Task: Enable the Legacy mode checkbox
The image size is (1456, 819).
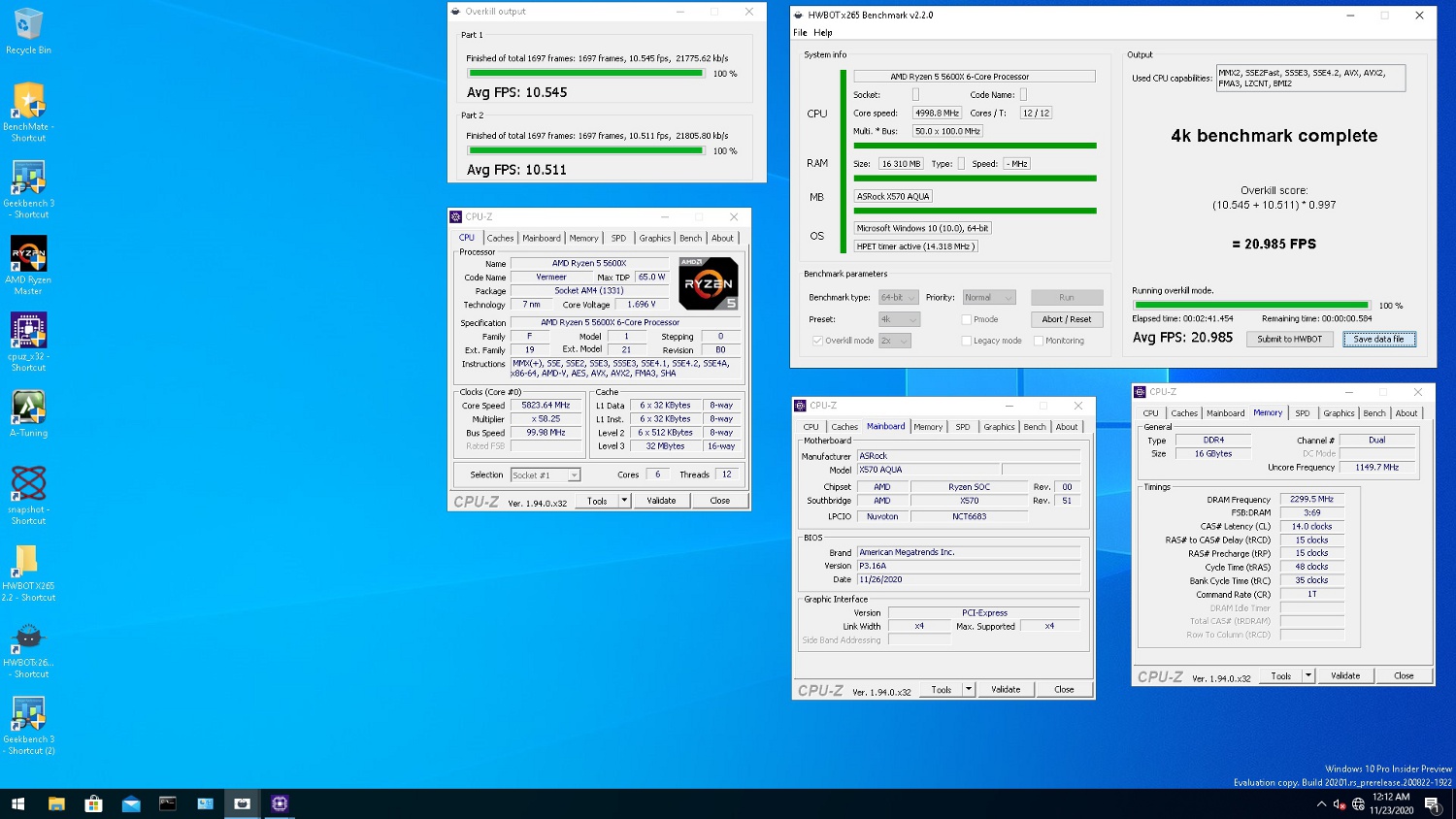Action: pos(966,341)
